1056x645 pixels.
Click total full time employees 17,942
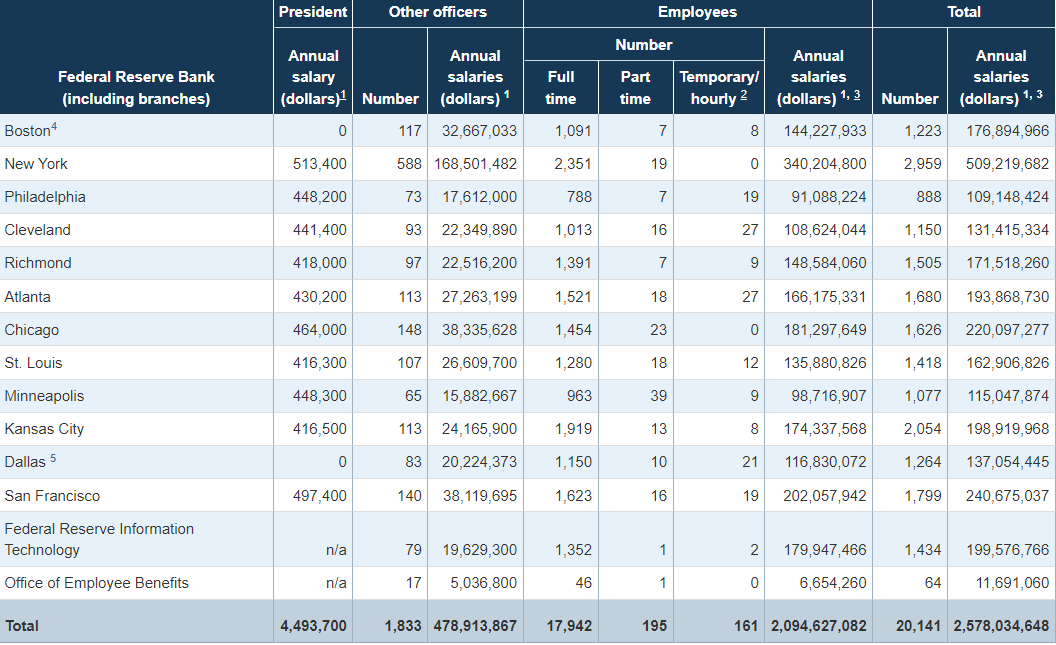pyautogui.click(x=569, y=625)
